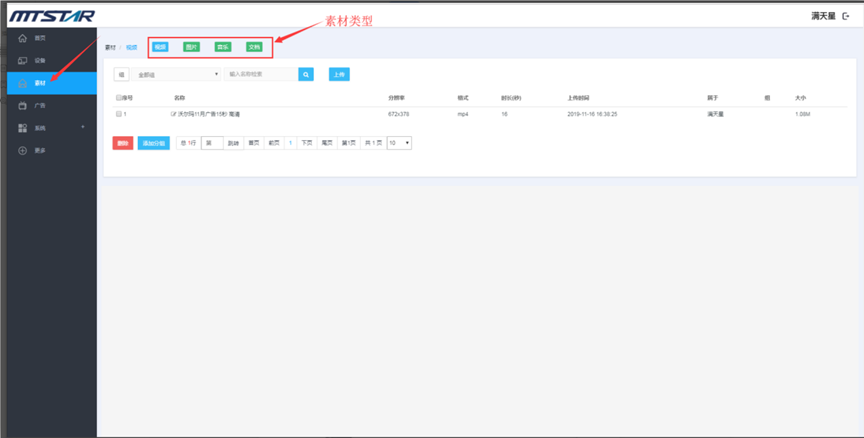
Task: Expand the 系统 submenu arrow
Action: pos(82,127)
